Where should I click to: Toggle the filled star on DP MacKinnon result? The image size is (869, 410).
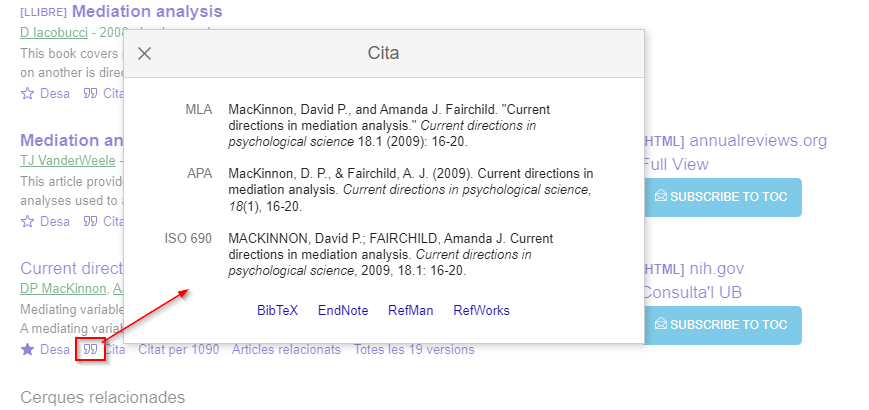coord(27,349)
